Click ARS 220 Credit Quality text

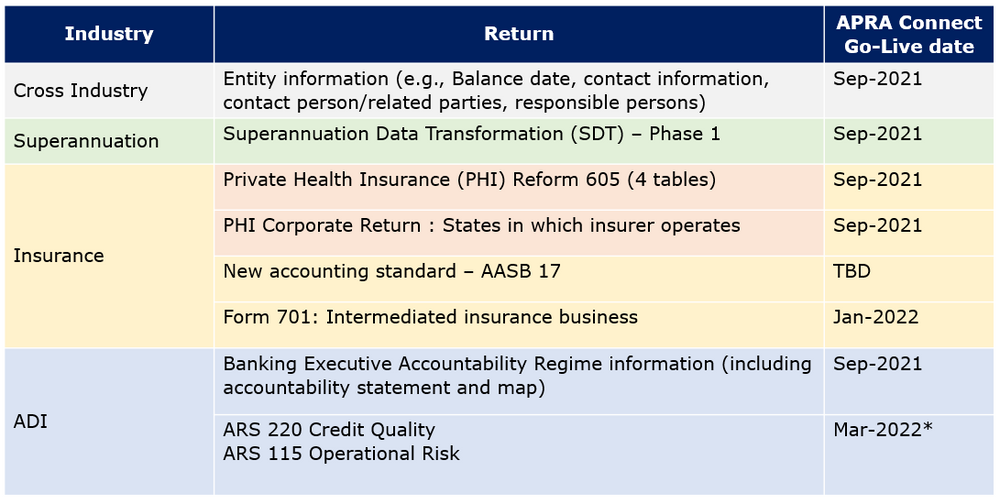point(329,430)
